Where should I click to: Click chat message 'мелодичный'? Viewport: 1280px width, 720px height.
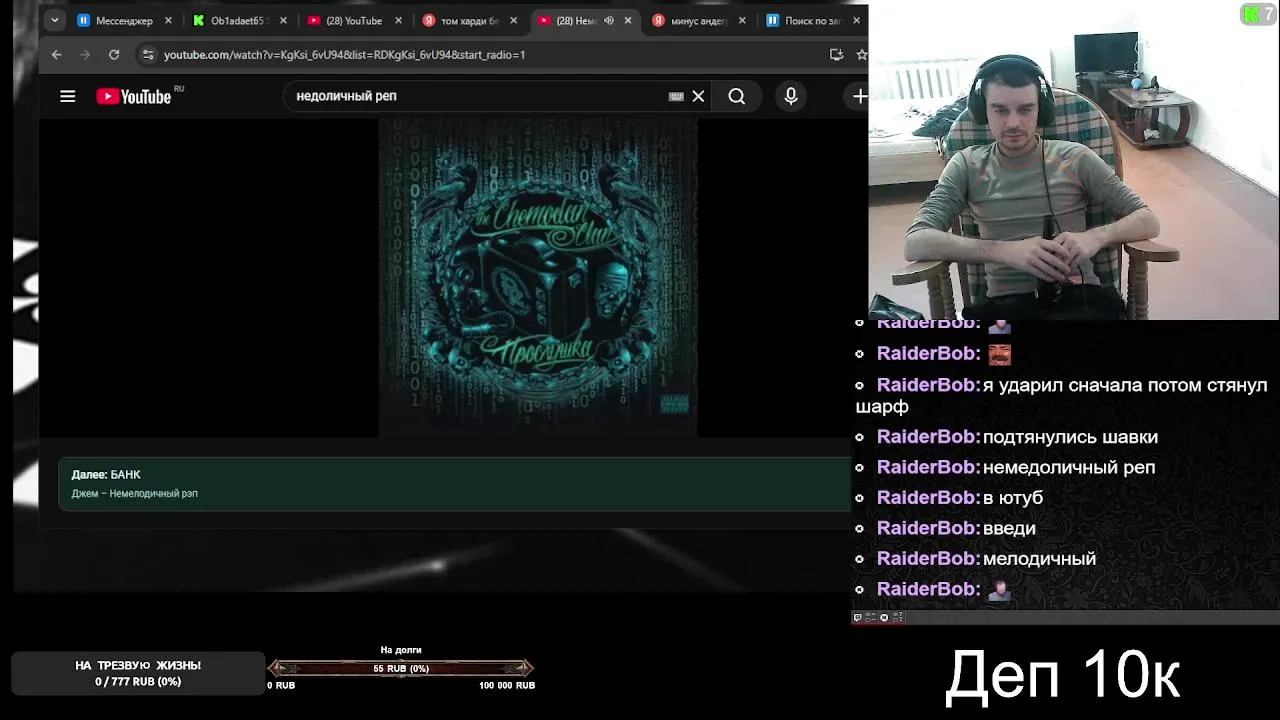pyautogui.click(x=1039, y=559)
